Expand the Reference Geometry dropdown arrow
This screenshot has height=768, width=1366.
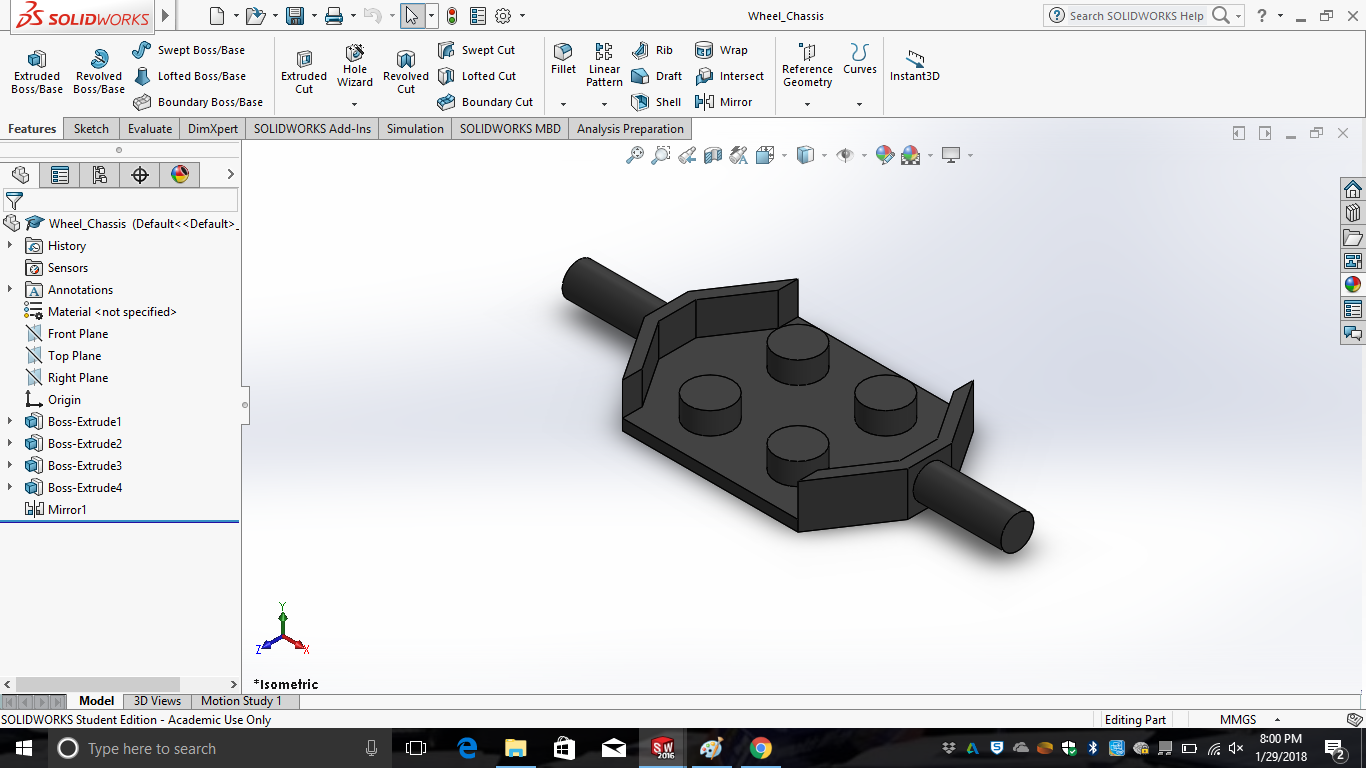[x=807, y=104]
